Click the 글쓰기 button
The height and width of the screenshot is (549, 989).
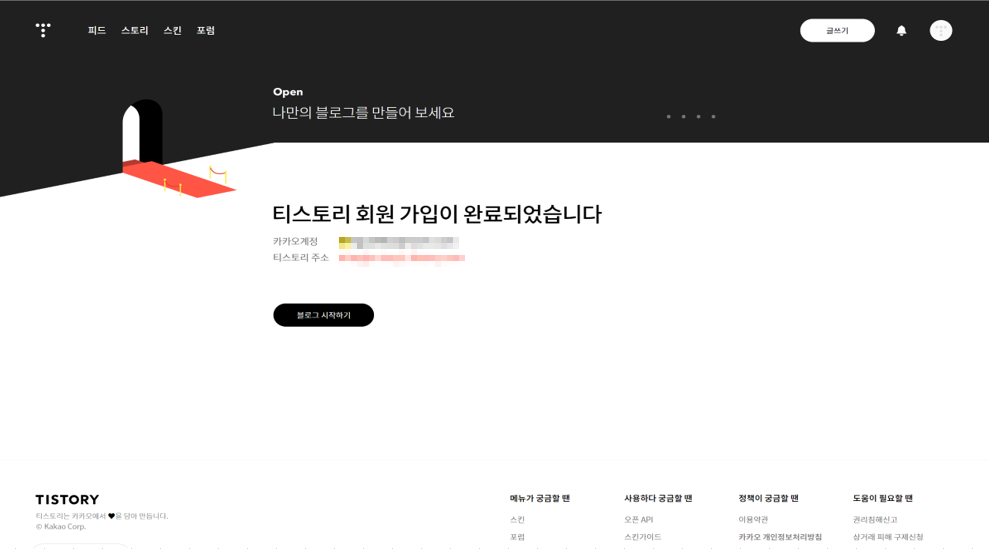coord(837,30)
